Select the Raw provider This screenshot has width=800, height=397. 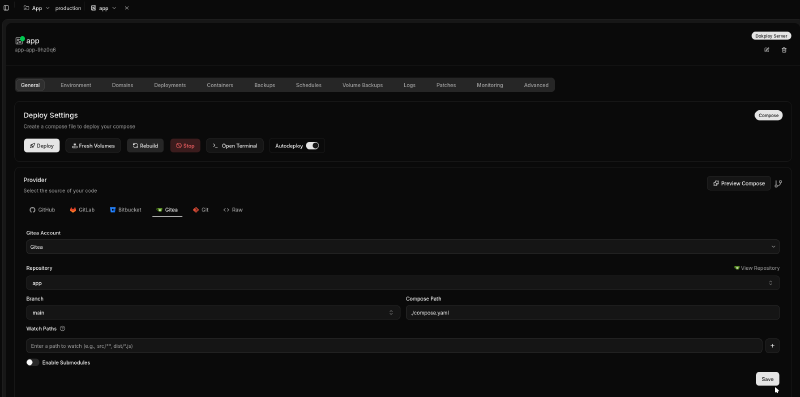[x=233, y=210]
